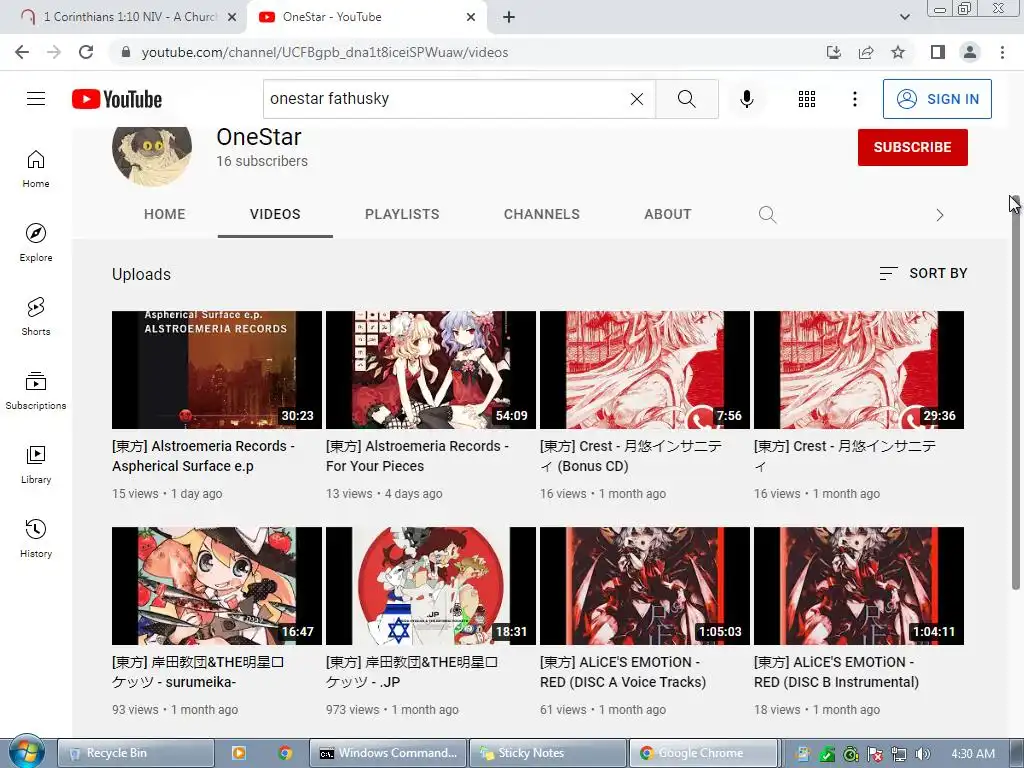Open Windows Command taskbar item

[x=388, y=753]
